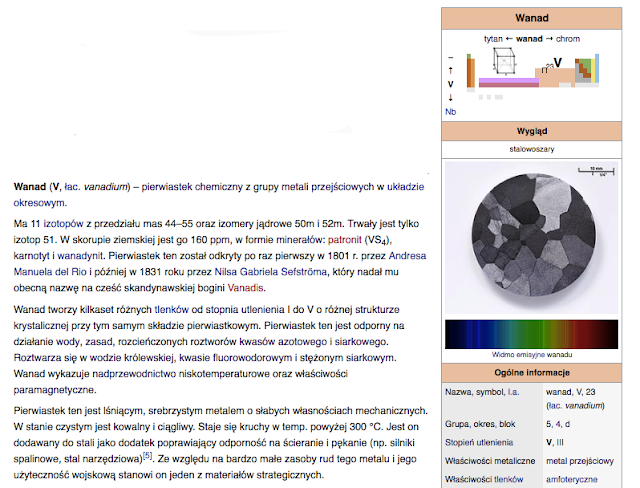This screenshot has height=488, width=640.
Task: Go to 'tytan' in infobox navigation
Action: point(493,39)
